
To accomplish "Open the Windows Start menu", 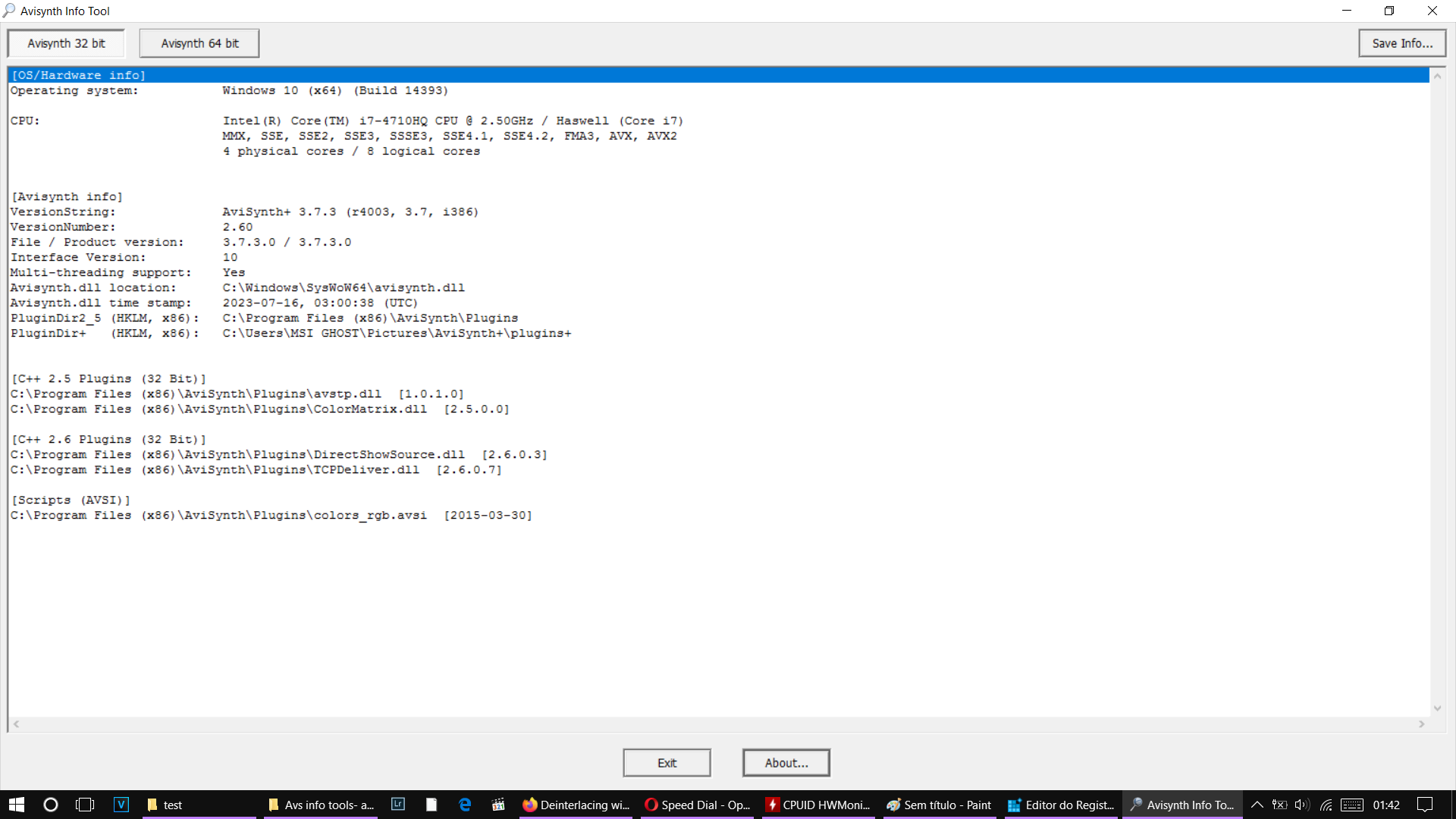I will 17,805.
